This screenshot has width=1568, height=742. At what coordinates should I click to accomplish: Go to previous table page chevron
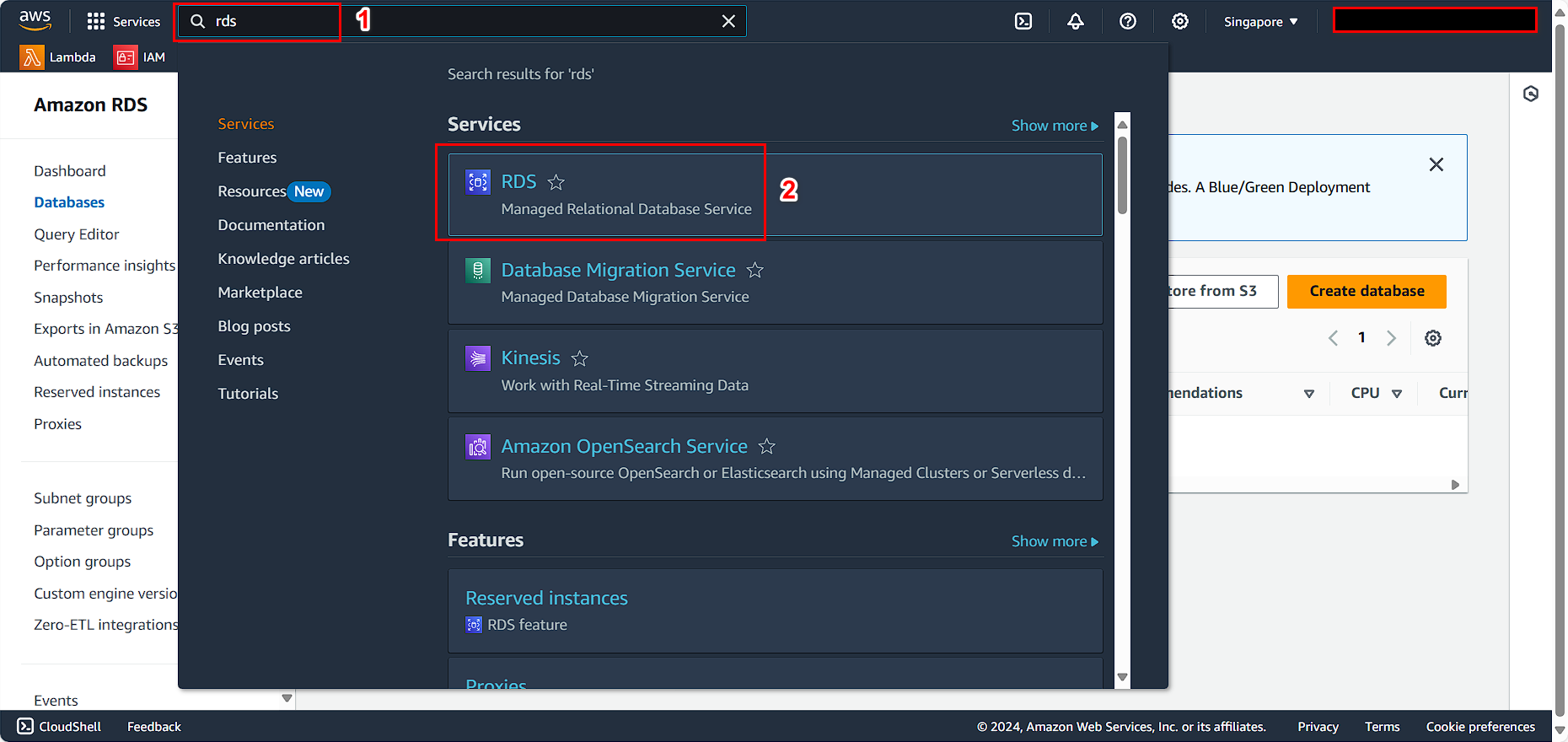(x=1333, y=338)
